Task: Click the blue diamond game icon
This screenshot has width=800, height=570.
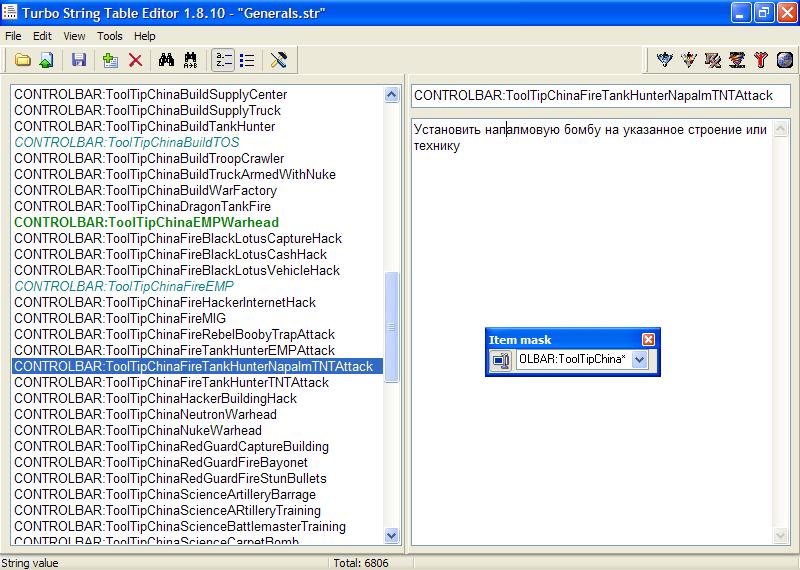Action: (665, 60)
